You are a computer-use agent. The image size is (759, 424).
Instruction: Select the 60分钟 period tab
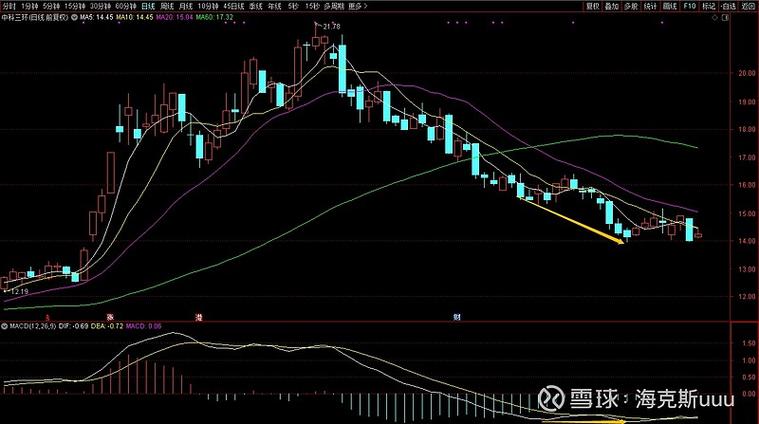(126, 6)
